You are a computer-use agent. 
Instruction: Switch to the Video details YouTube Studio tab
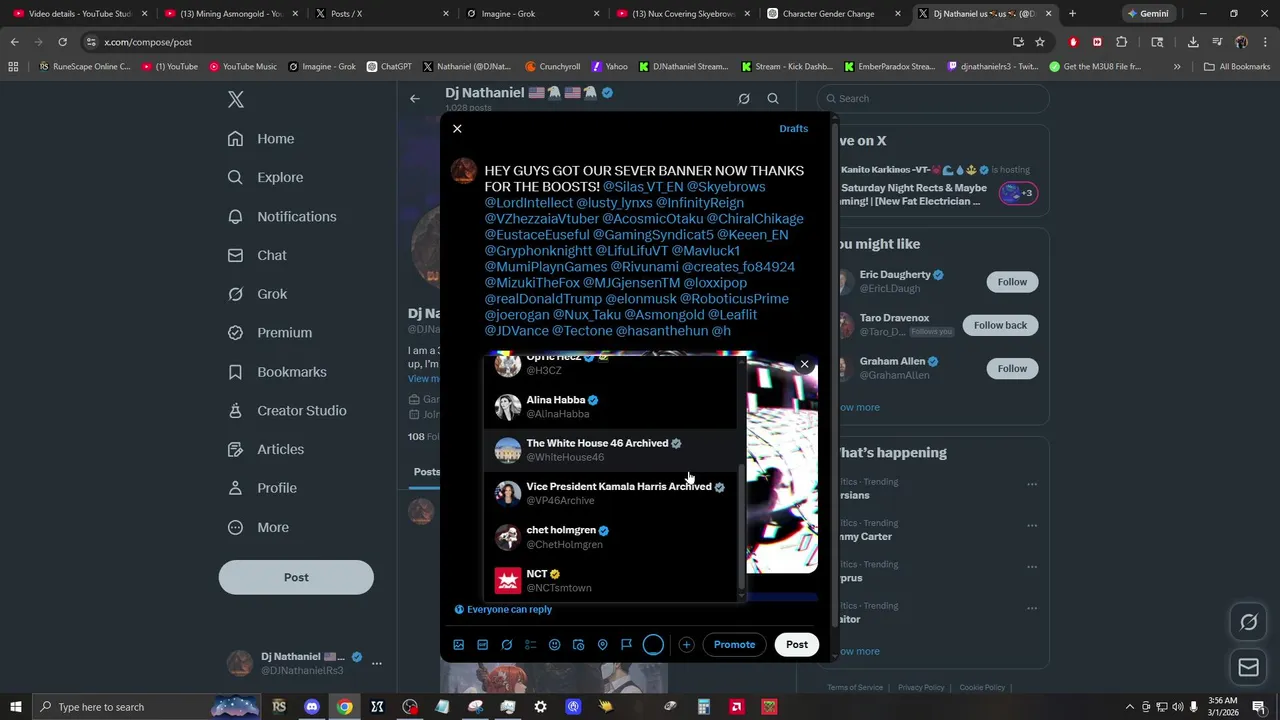click(x=78, y=14)
